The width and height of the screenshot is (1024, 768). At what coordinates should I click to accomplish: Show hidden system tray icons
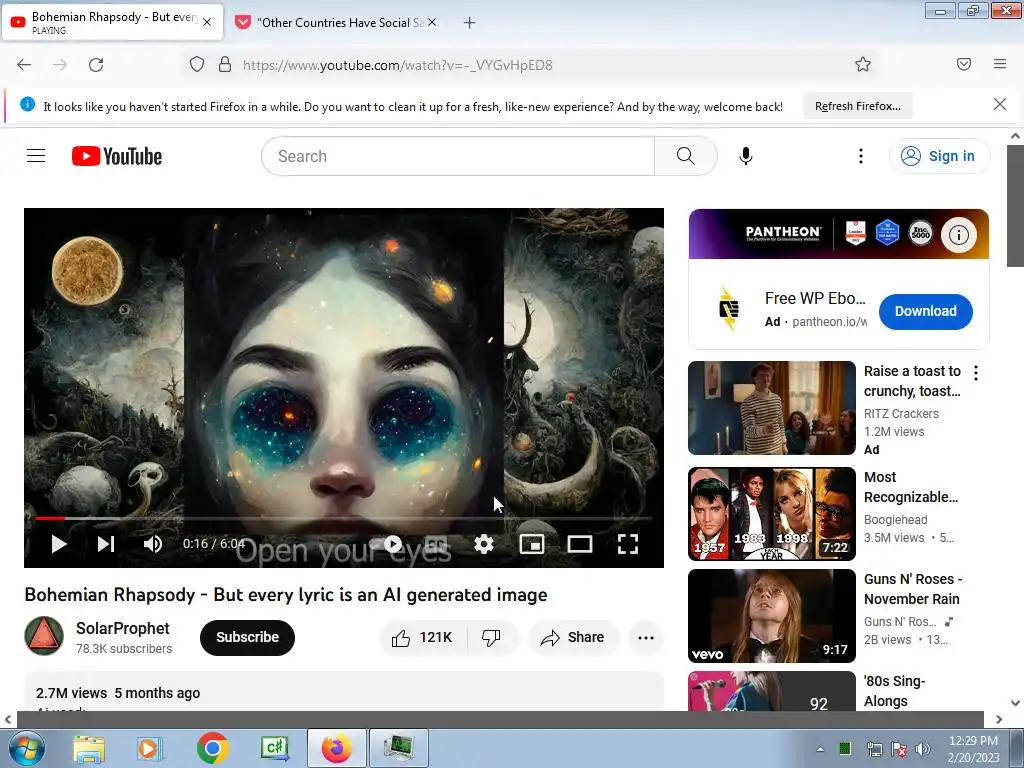[x=820, y=749]
